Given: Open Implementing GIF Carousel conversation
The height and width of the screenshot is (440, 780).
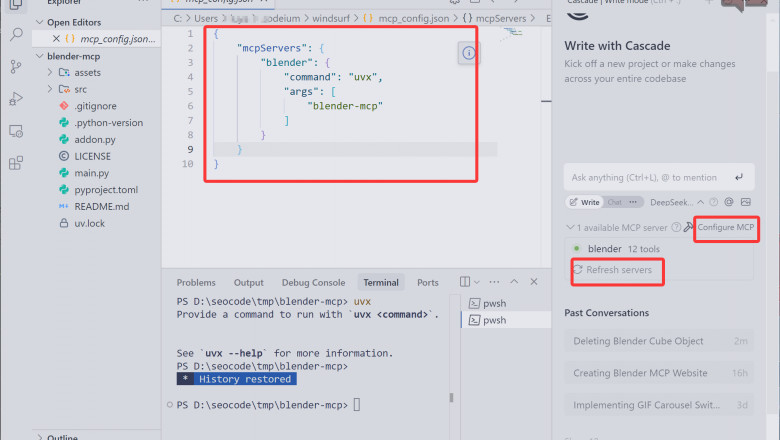Looking at the screenshot, I should (659, 405).
